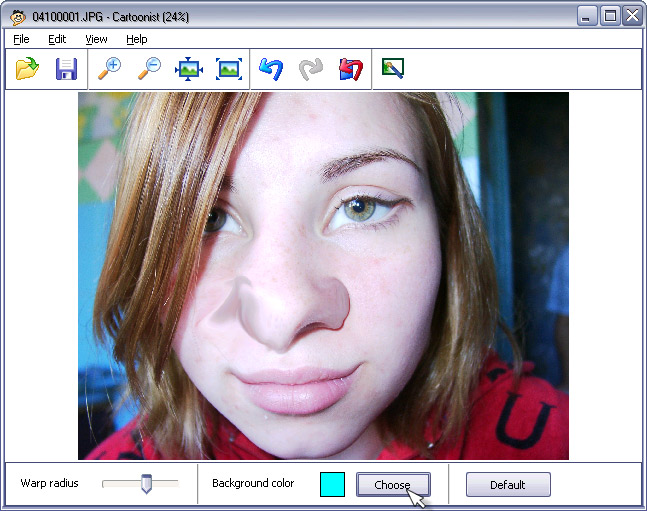Fit image to window icon

(x=189, y=69)
